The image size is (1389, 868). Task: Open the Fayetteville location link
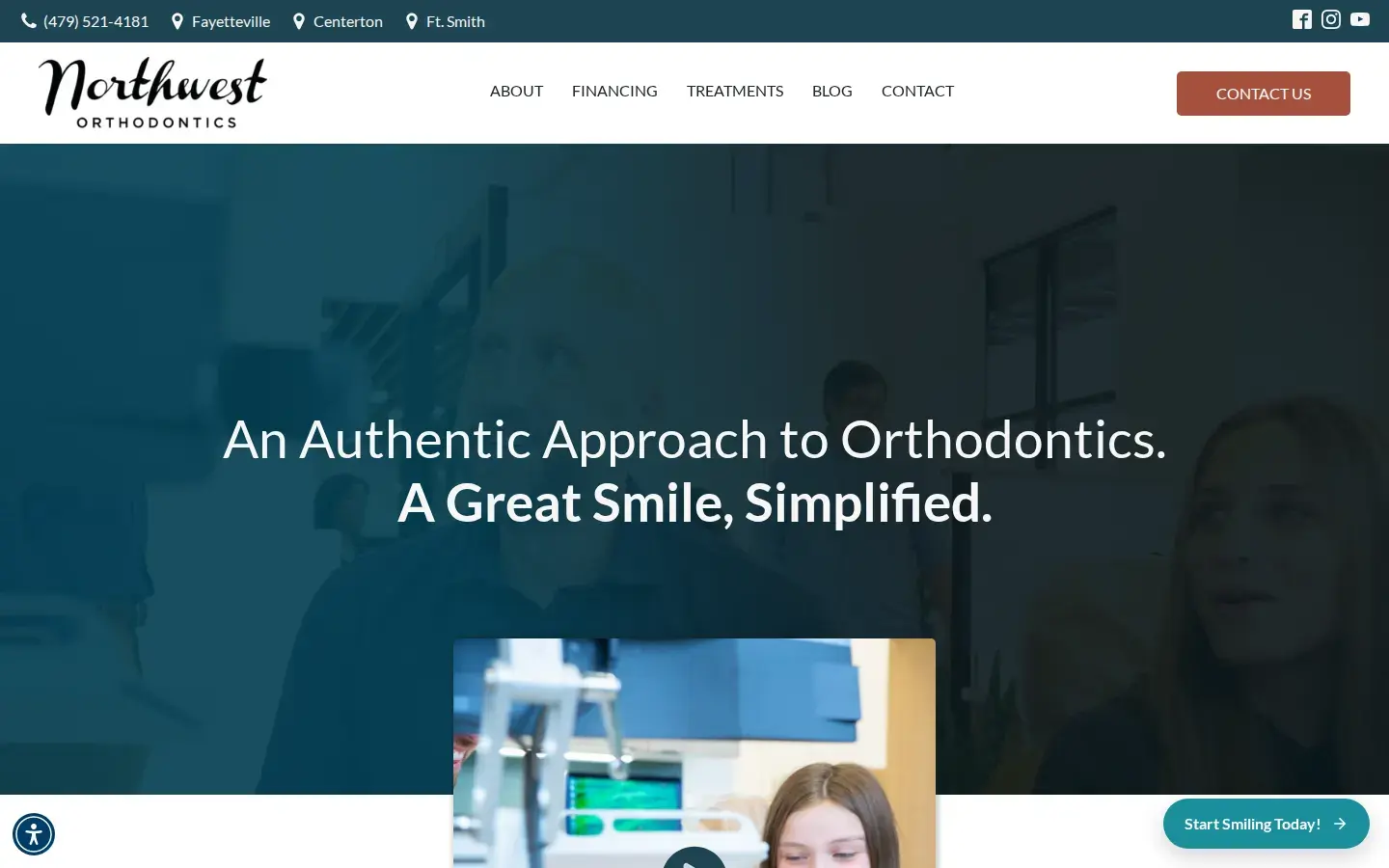click(231, 21)
